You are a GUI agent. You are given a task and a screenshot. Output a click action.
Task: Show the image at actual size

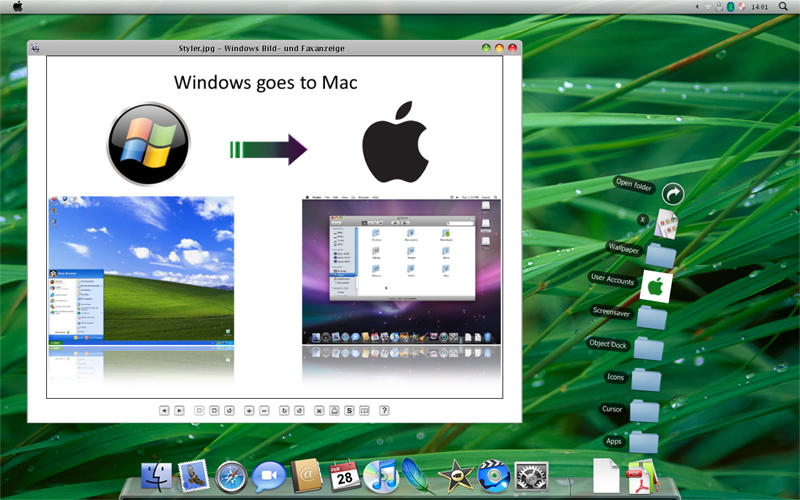(x=214, y=410)
